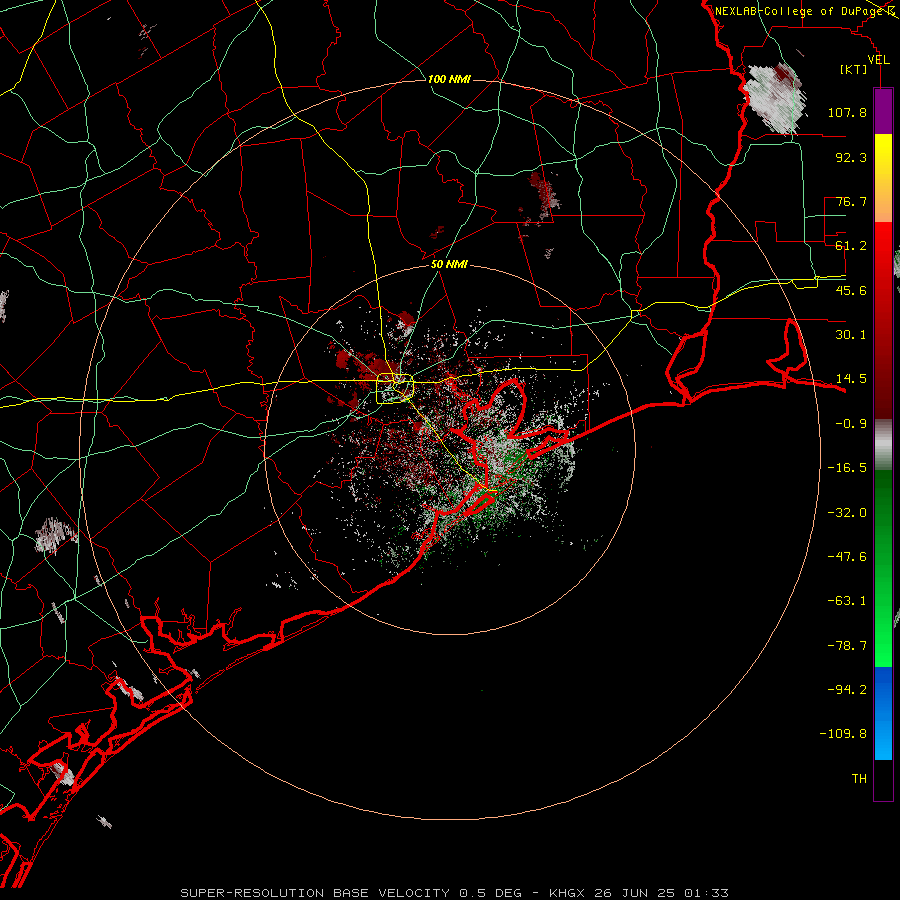Click the -0.9 velocity scale value
This screenshot has height=900, width=900.
(851, 424)
